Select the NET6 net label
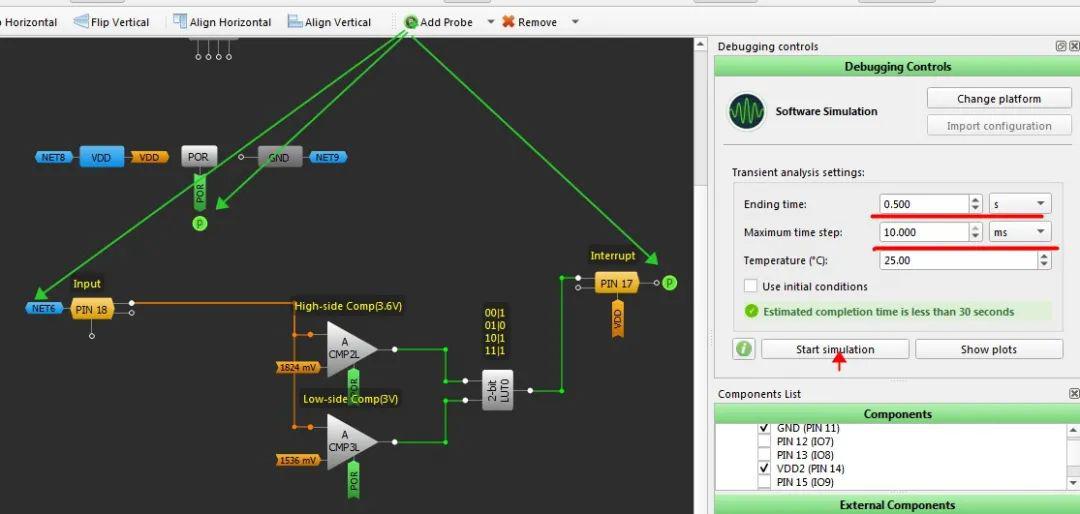 click(44, 309)
